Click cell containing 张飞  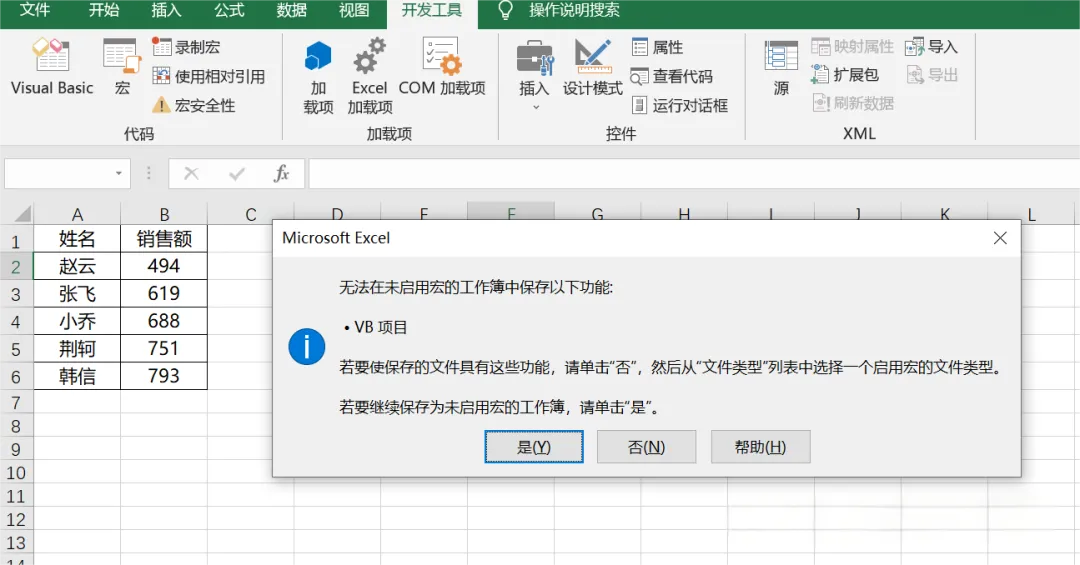coord(77,294)
